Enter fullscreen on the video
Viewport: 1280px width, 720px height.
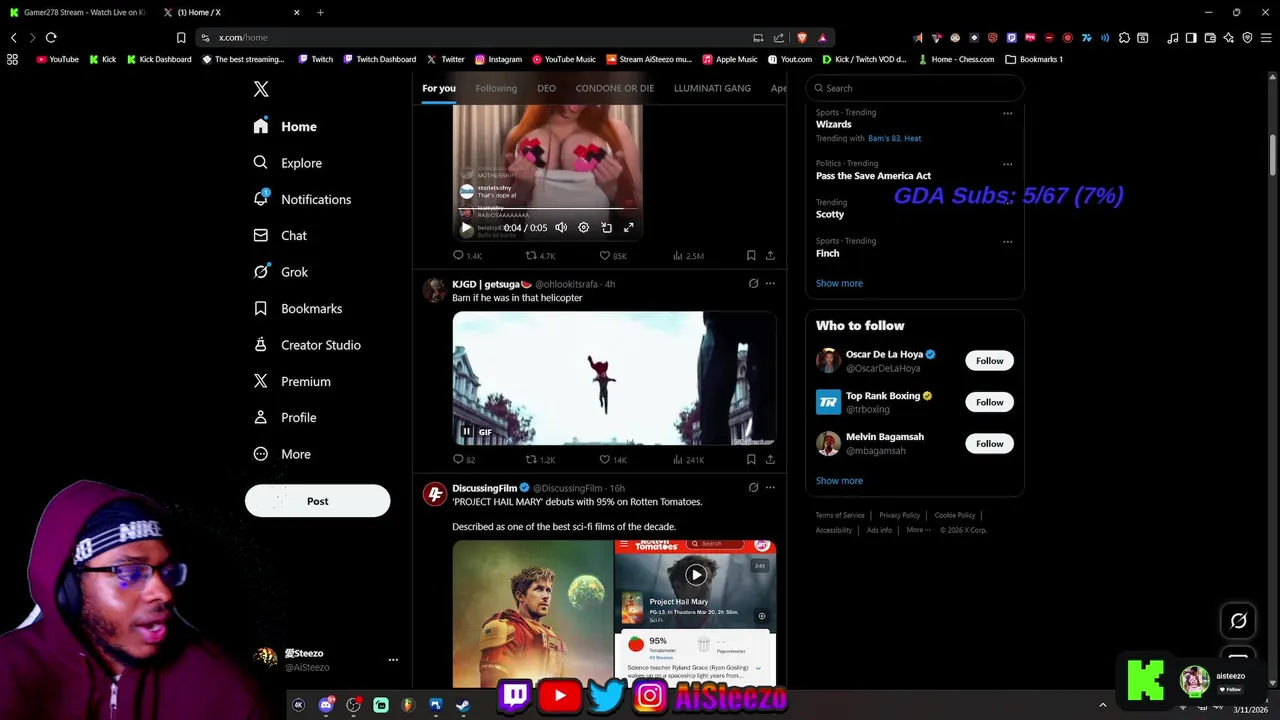point(629,228)
